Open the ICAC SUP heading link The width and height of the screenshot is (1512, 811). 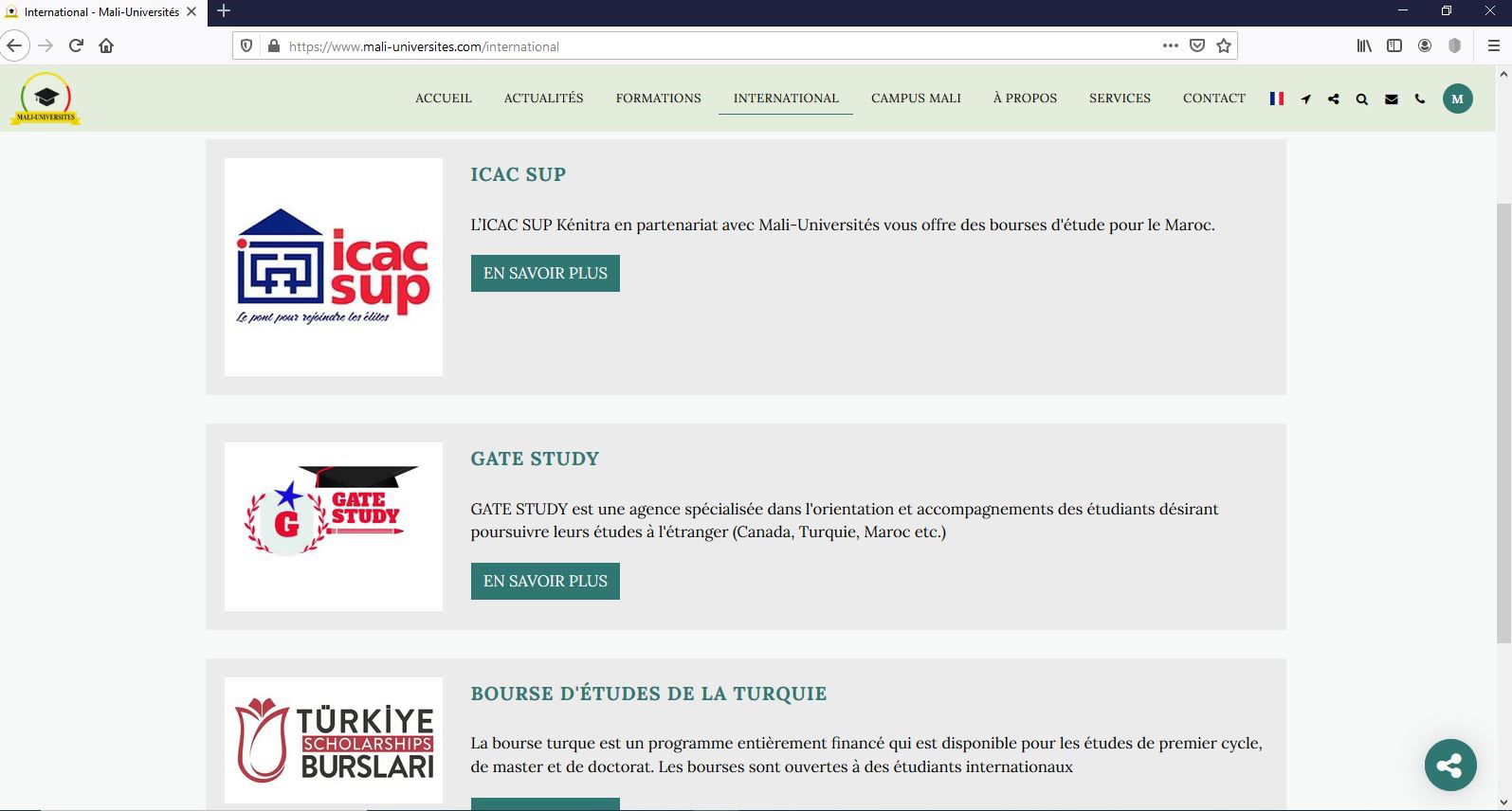pyautogui.click(x=519, y=174)
